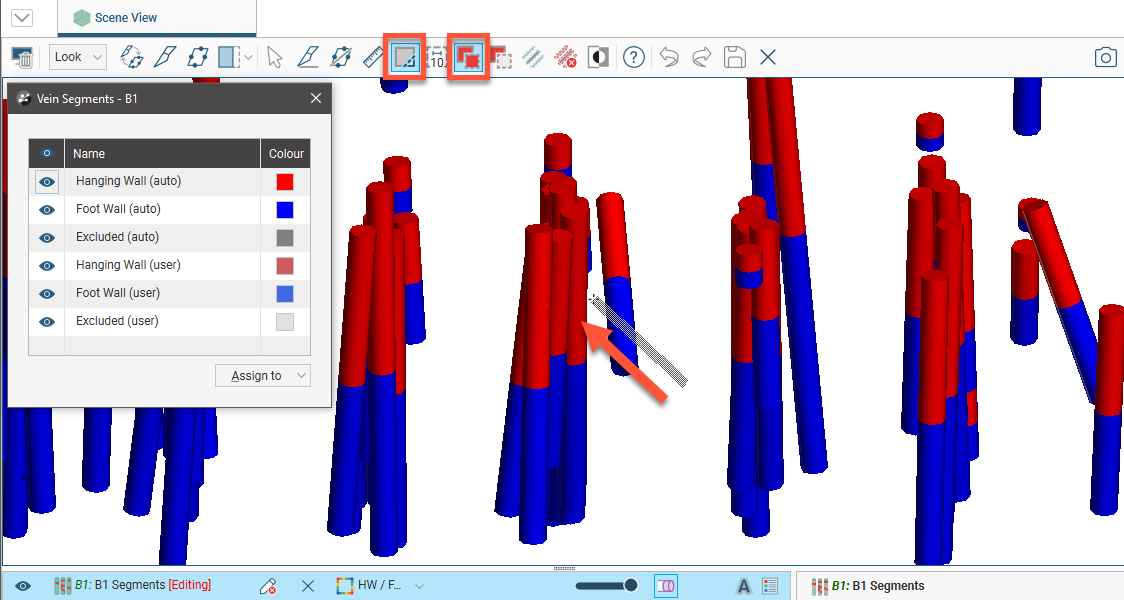Toggle B1 Segments visibility in shape list
1124x600 pixels.
point(23,586)
